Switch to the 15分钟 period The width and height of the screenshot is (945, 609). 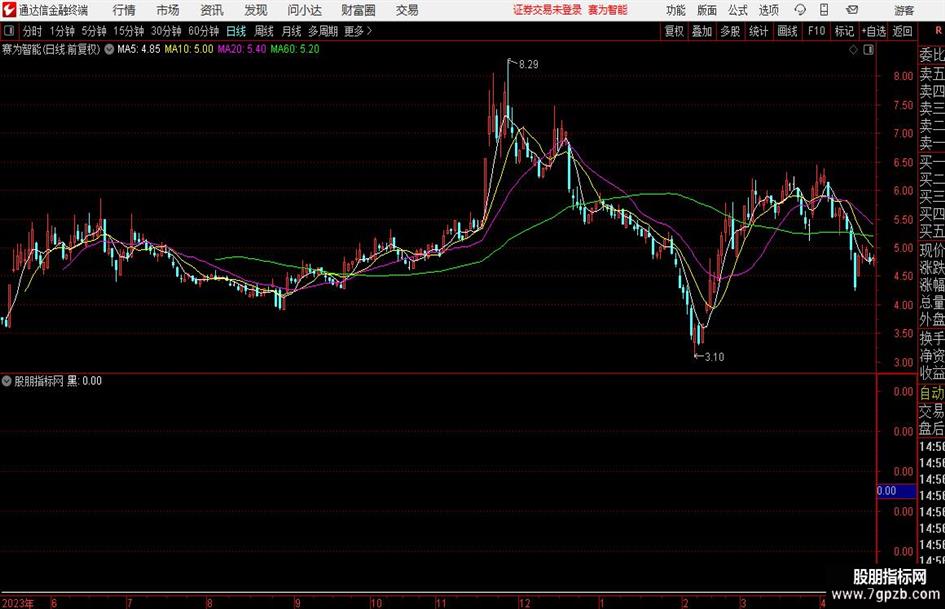[x=128, y=31]
